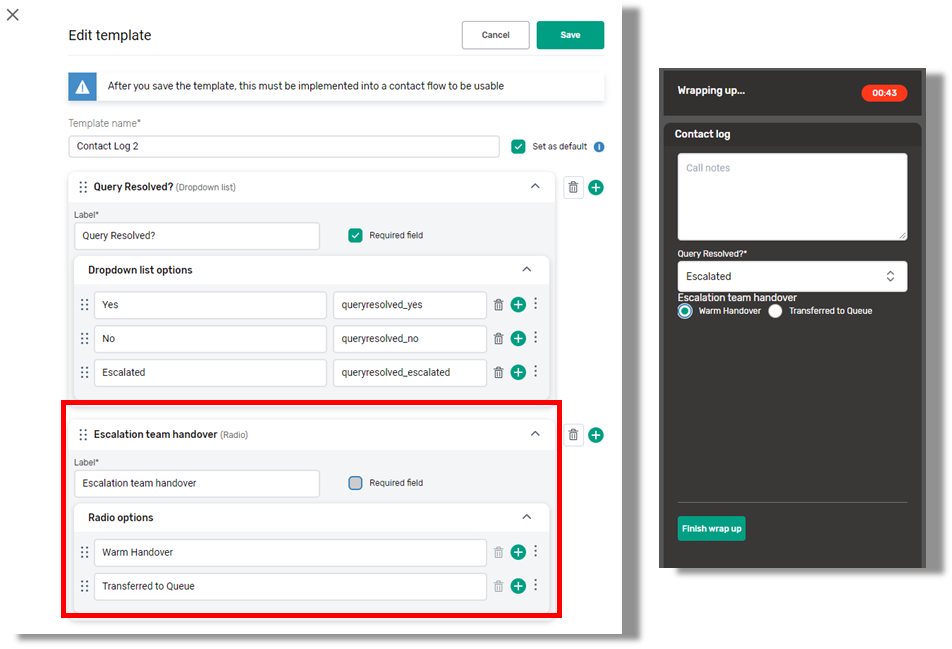Add field after Query Resolved? section
The width and height of the screenshot is (952, 649).
point(596,187)
